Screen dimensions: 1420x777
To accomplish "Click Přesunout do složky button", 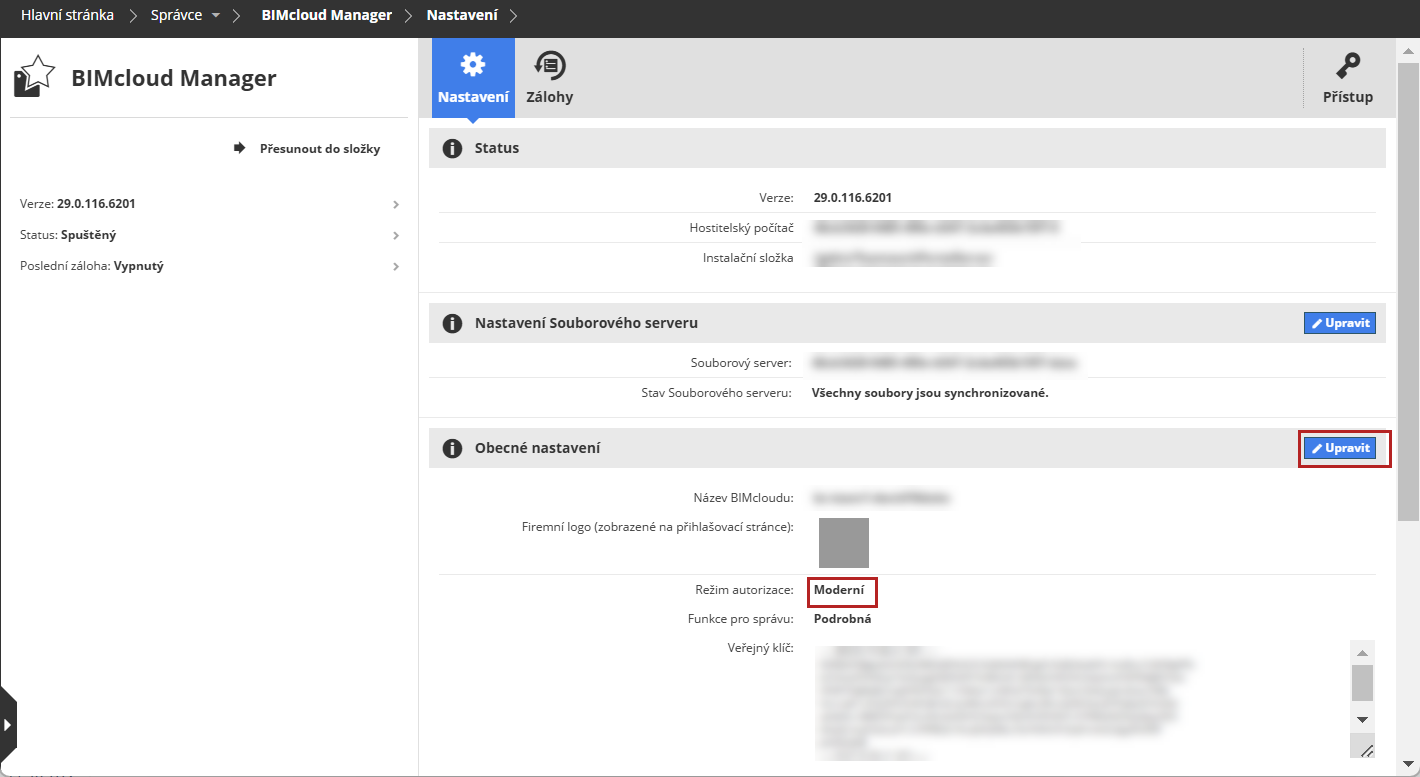I will [x=307, y=149].
